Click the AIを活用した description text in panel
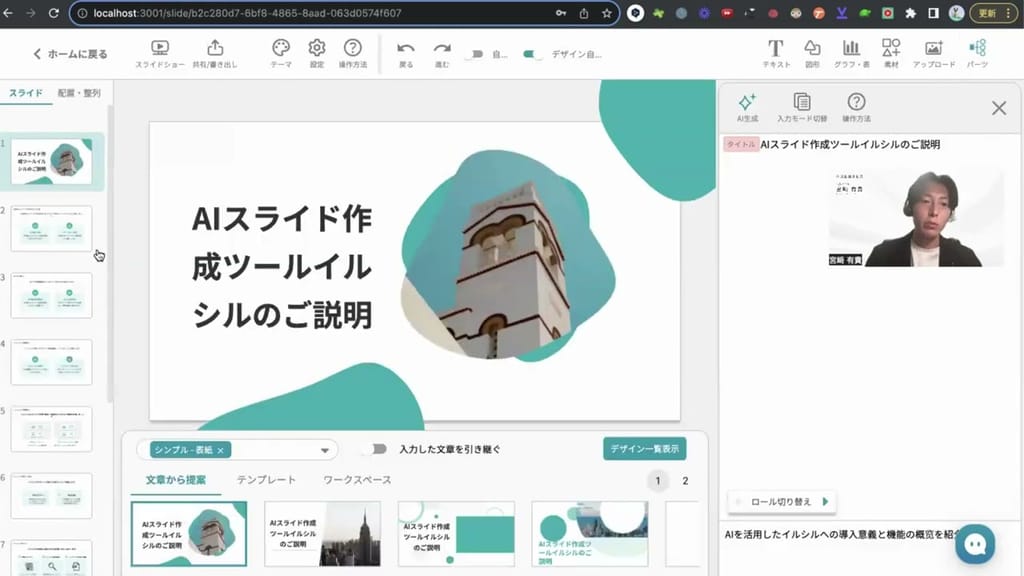Image resolution: width=1024 pixels, height=576 pixels. pos(842,534)
